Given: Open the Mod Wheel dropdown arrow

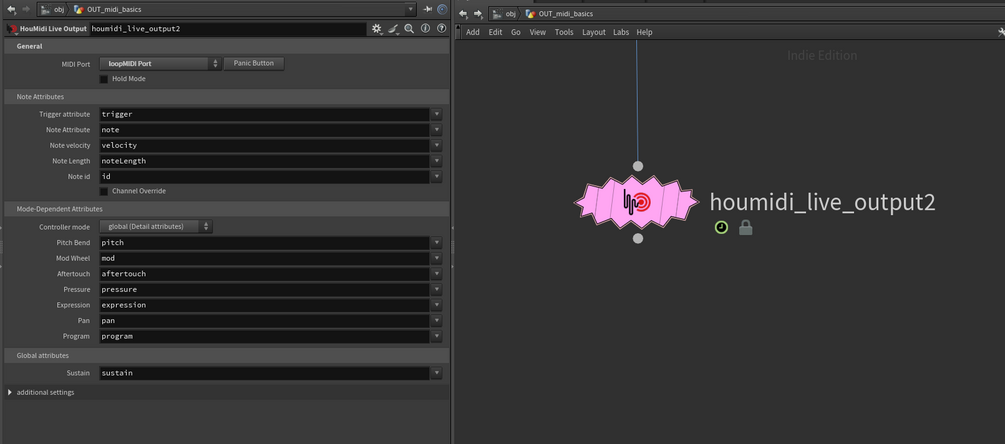Looking at the screenshot, I should (436, 258).
